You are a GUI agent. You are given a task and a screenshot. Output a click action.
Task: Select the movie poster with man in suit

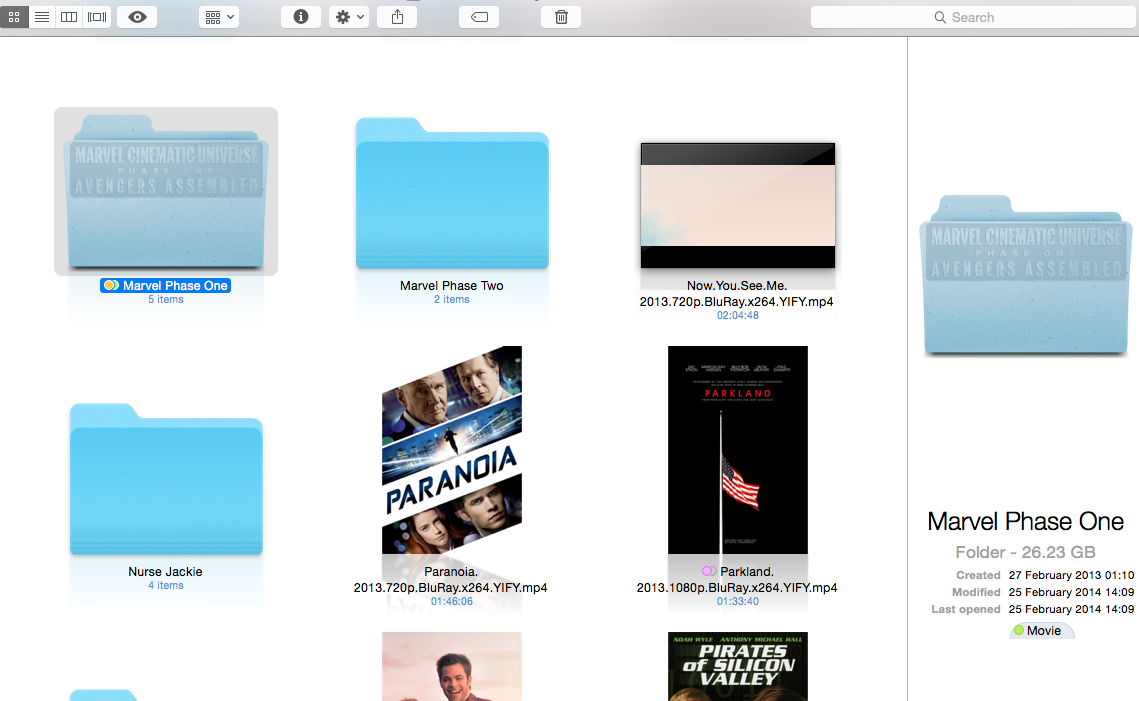point(452,666)
